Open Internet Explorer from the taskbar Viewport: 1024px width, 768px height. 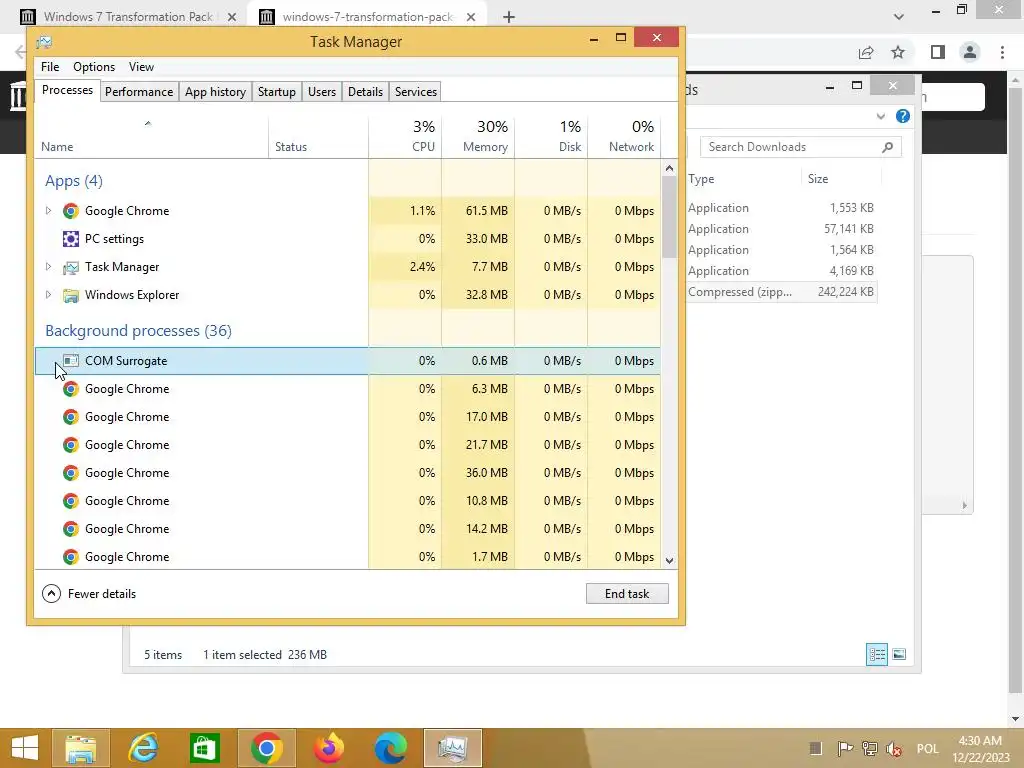pos(143,748)
